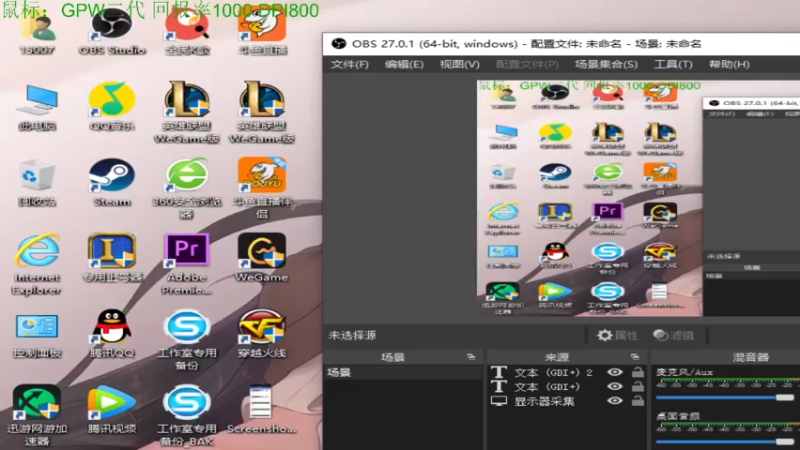The width and height of the screenshot is (800, 450).
Task: Open the 视图(V) menu in OBS
Action: (460, 64)
